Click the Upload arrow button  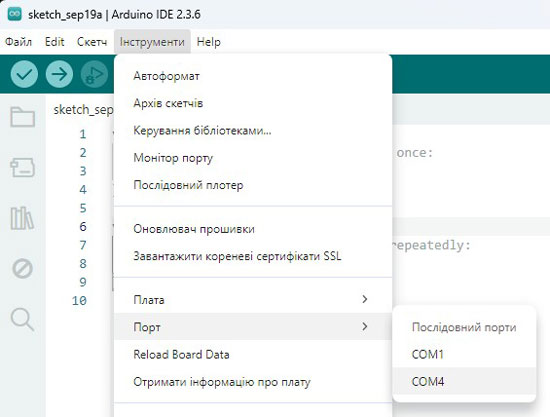59,74
